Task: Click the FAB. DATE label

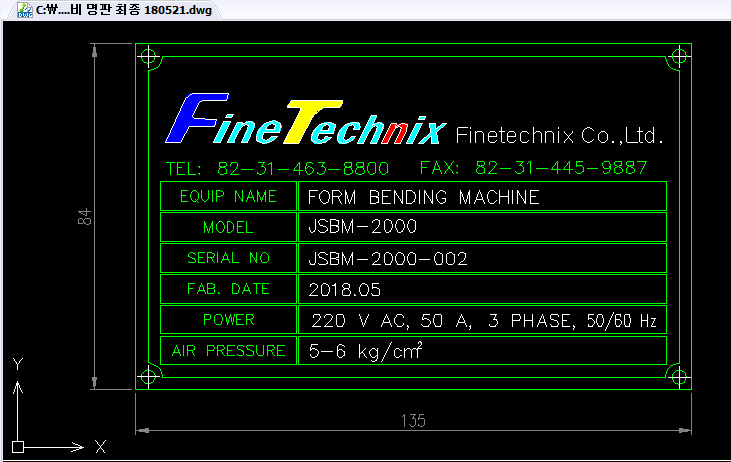Action: [228, 289]
